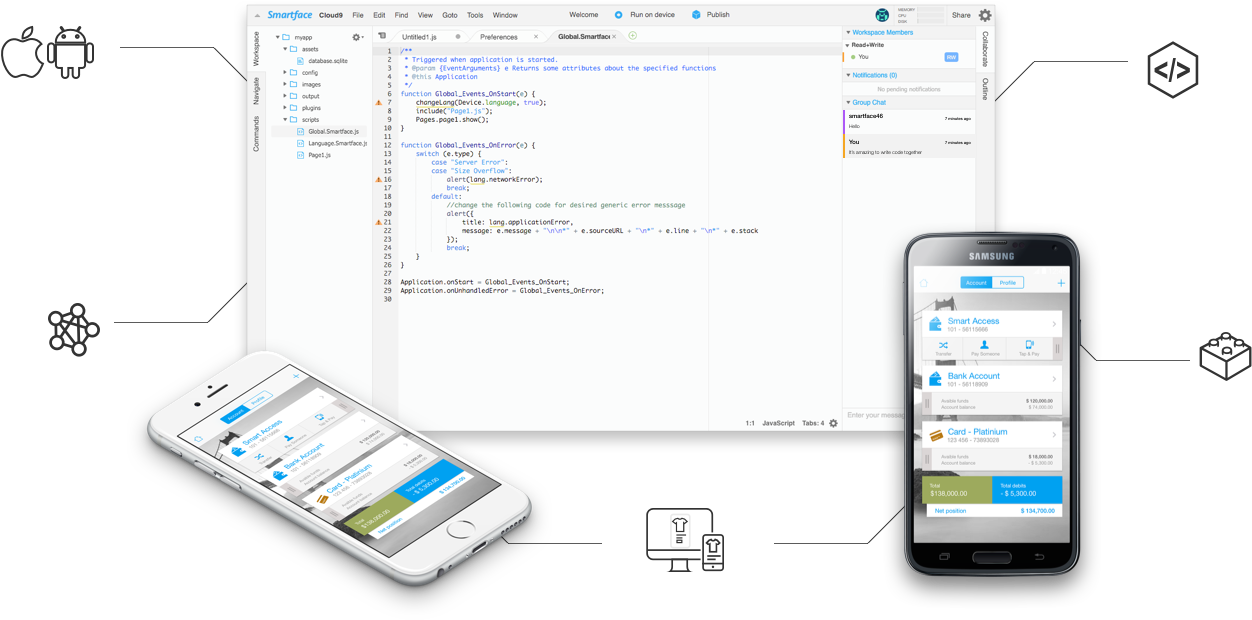1252x620 pixels.
Task: Open the Goto menu
Action: [x=450, y=15]
